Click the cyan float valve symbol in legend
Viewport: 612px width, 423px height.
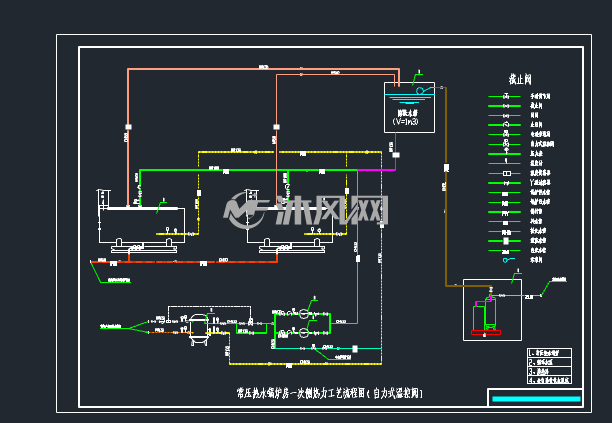pos(508,260)
